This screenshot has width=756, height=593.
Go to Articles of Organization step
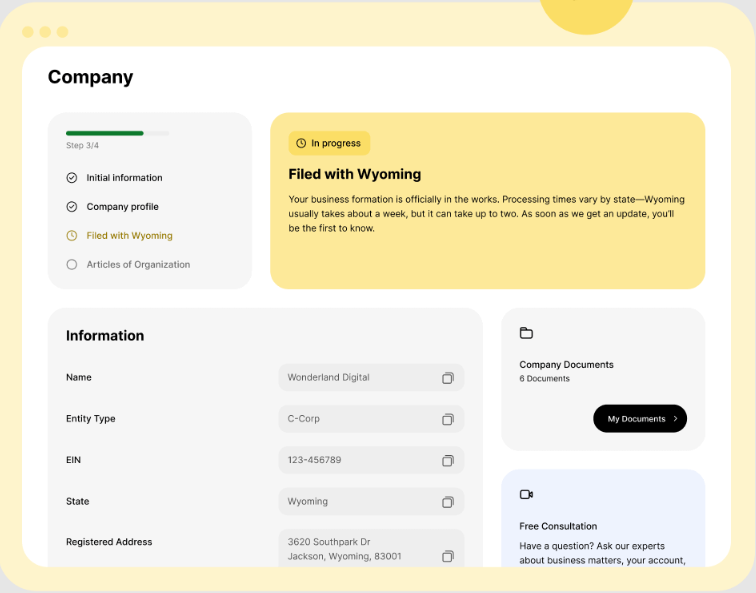(x=138, y=265)
